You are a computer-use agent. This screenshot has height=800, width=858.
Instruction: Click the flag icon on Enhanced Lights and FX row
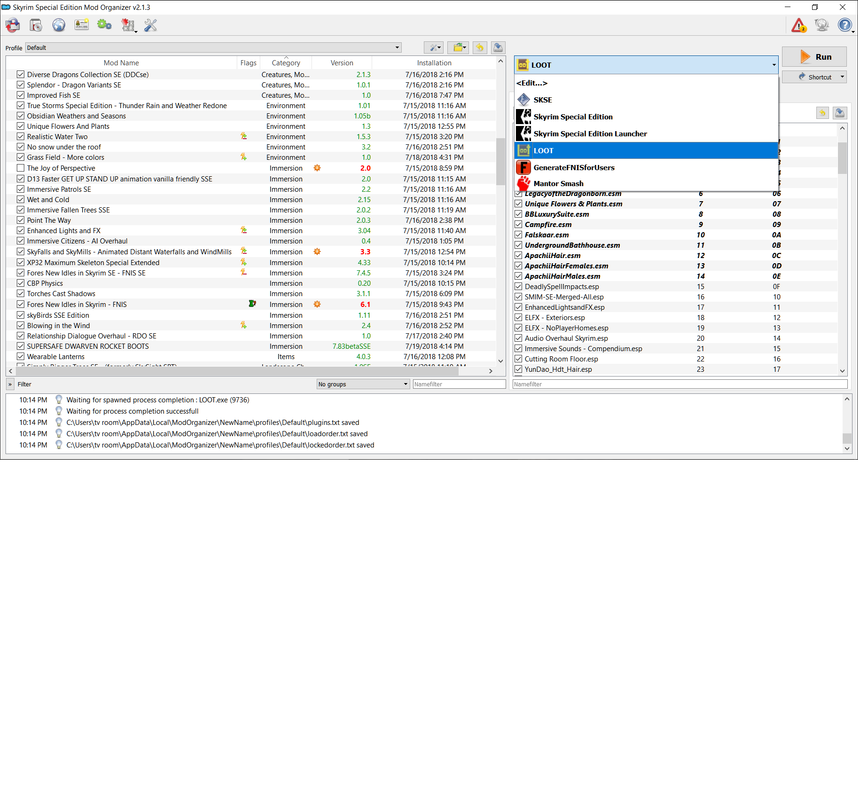[x=244, y=230]
